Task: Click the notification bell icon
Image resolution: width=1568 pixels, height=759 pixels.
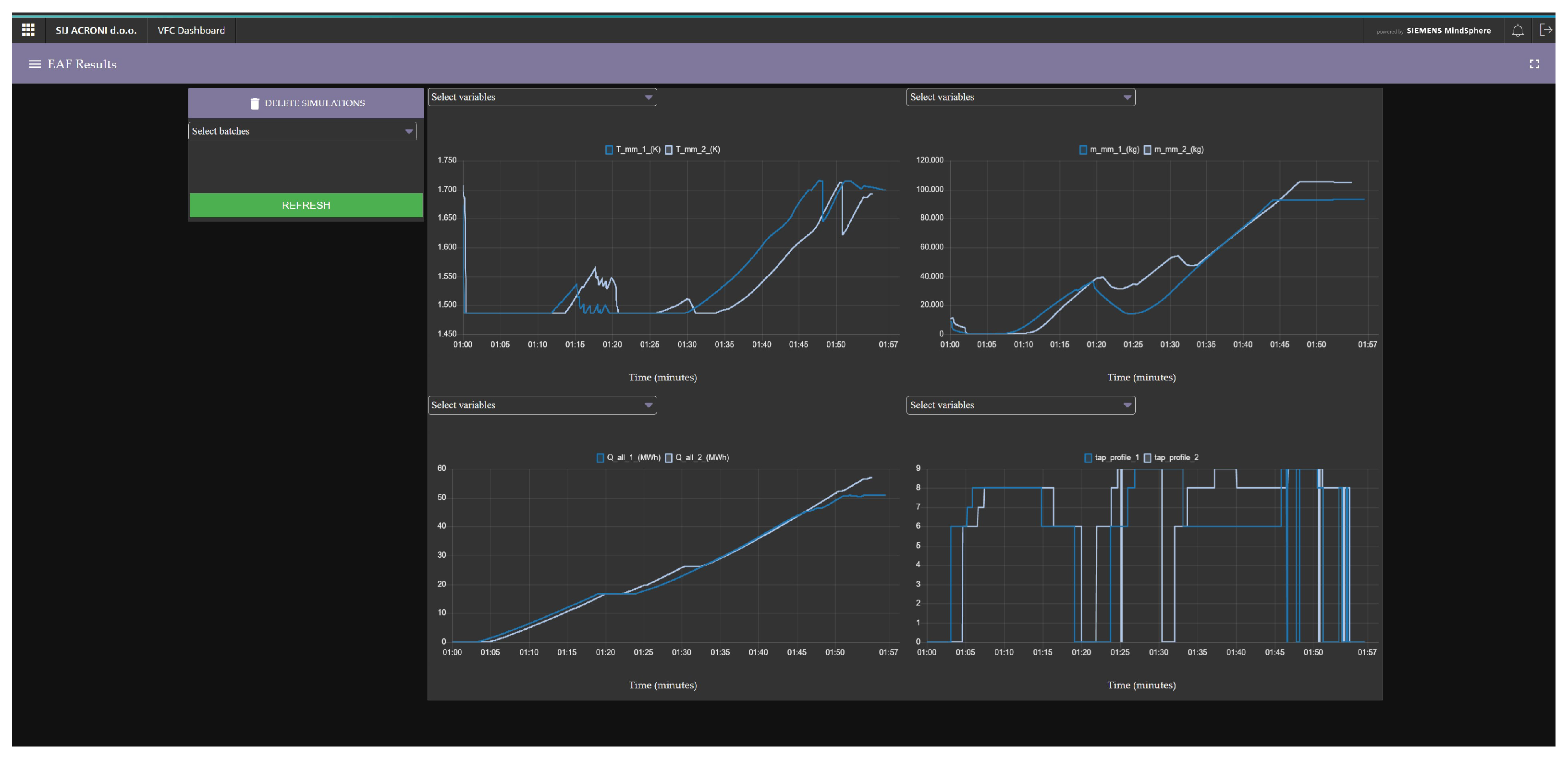Action: (1518, 30)
